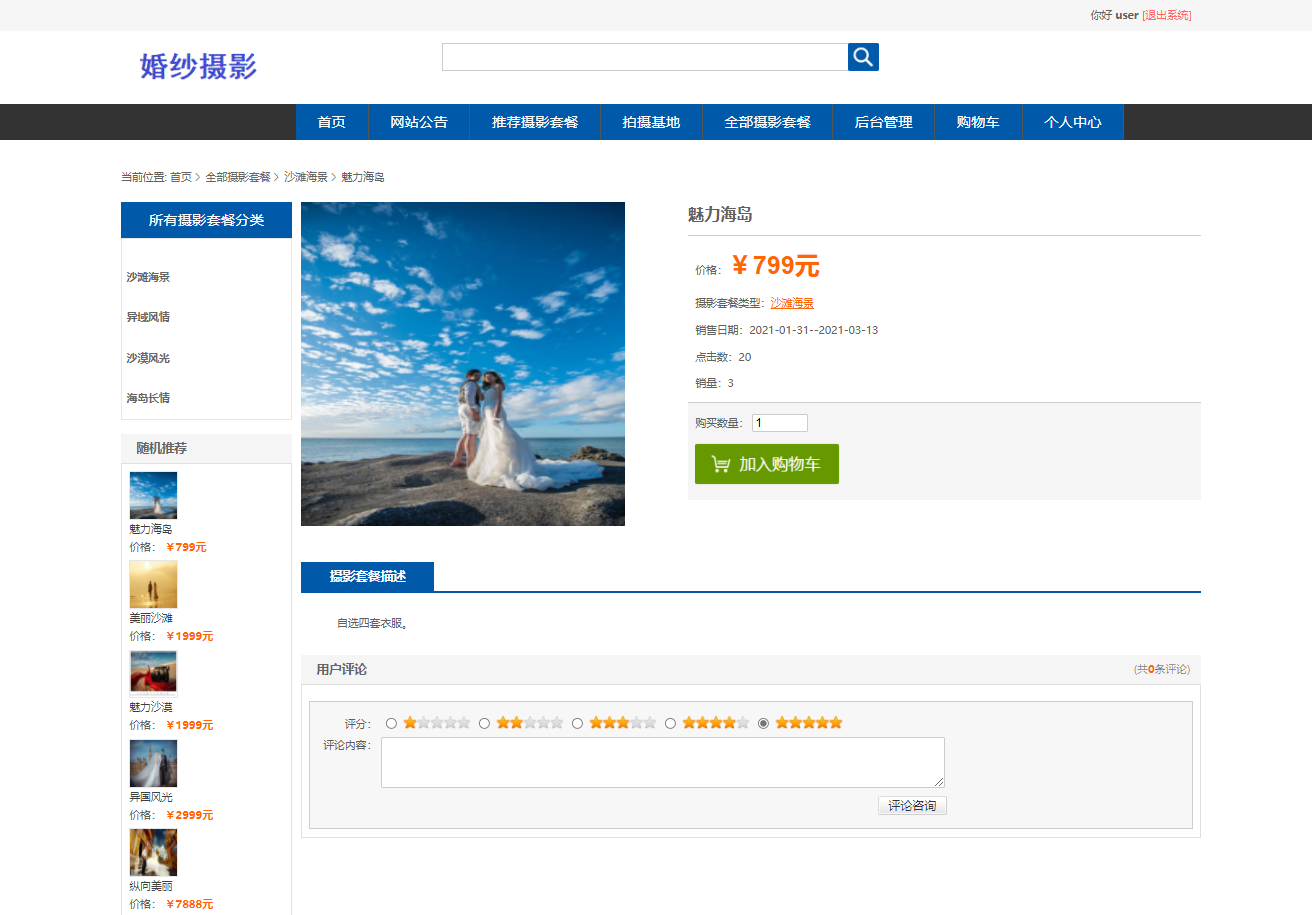1312x915 pixels.
Task: Click the 退出系统 logout link
Action: [x=1166, y=15]
